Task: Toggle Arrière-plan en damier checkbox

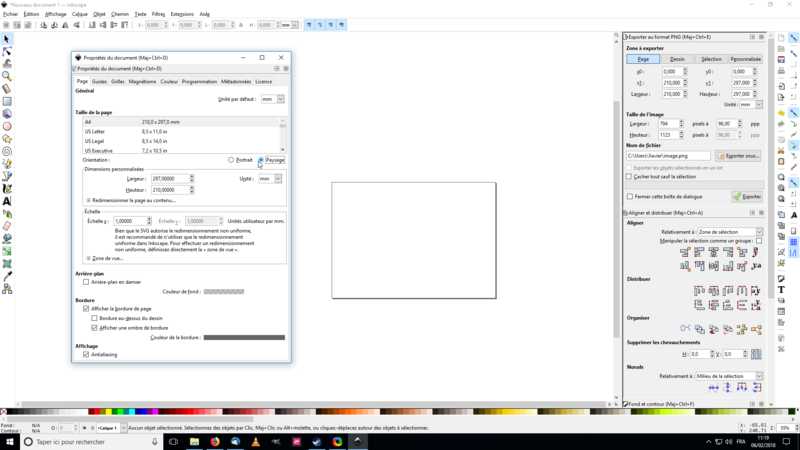Action: (x=86, y=282)
